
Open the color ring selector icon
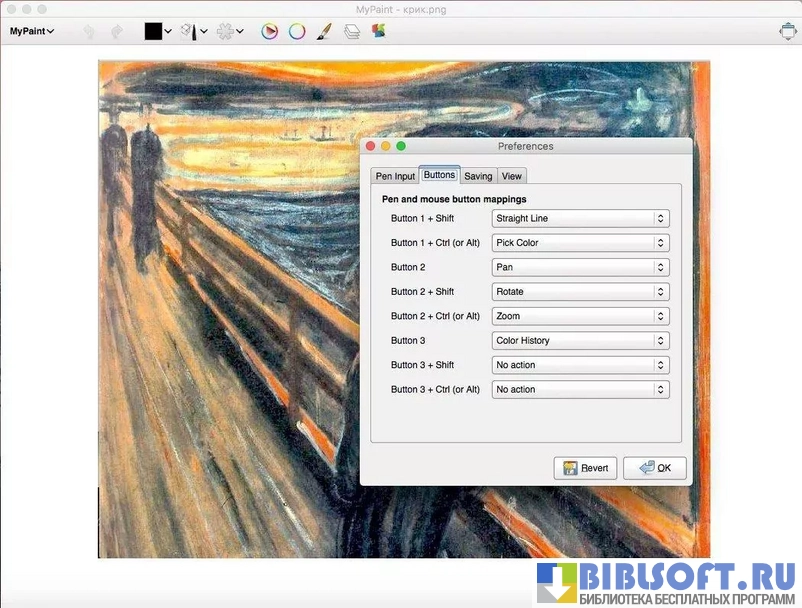(x=297, y=31)
